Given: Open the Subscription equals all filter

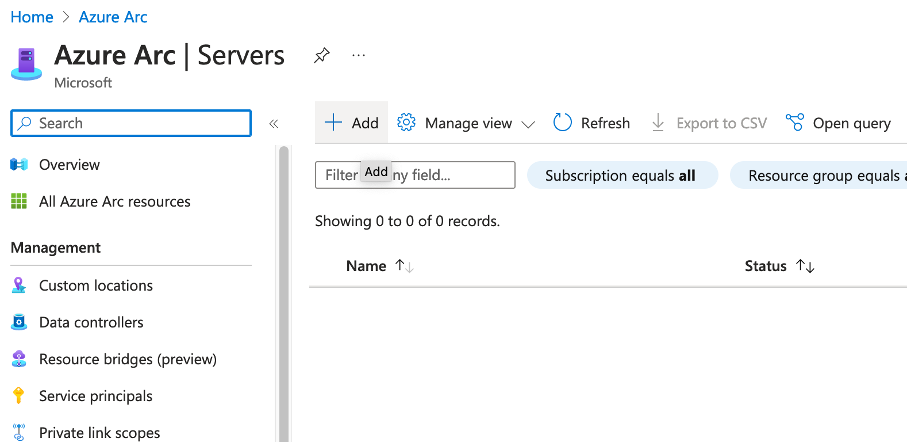Looking at the screenshot, I should (x=622, y=176).
